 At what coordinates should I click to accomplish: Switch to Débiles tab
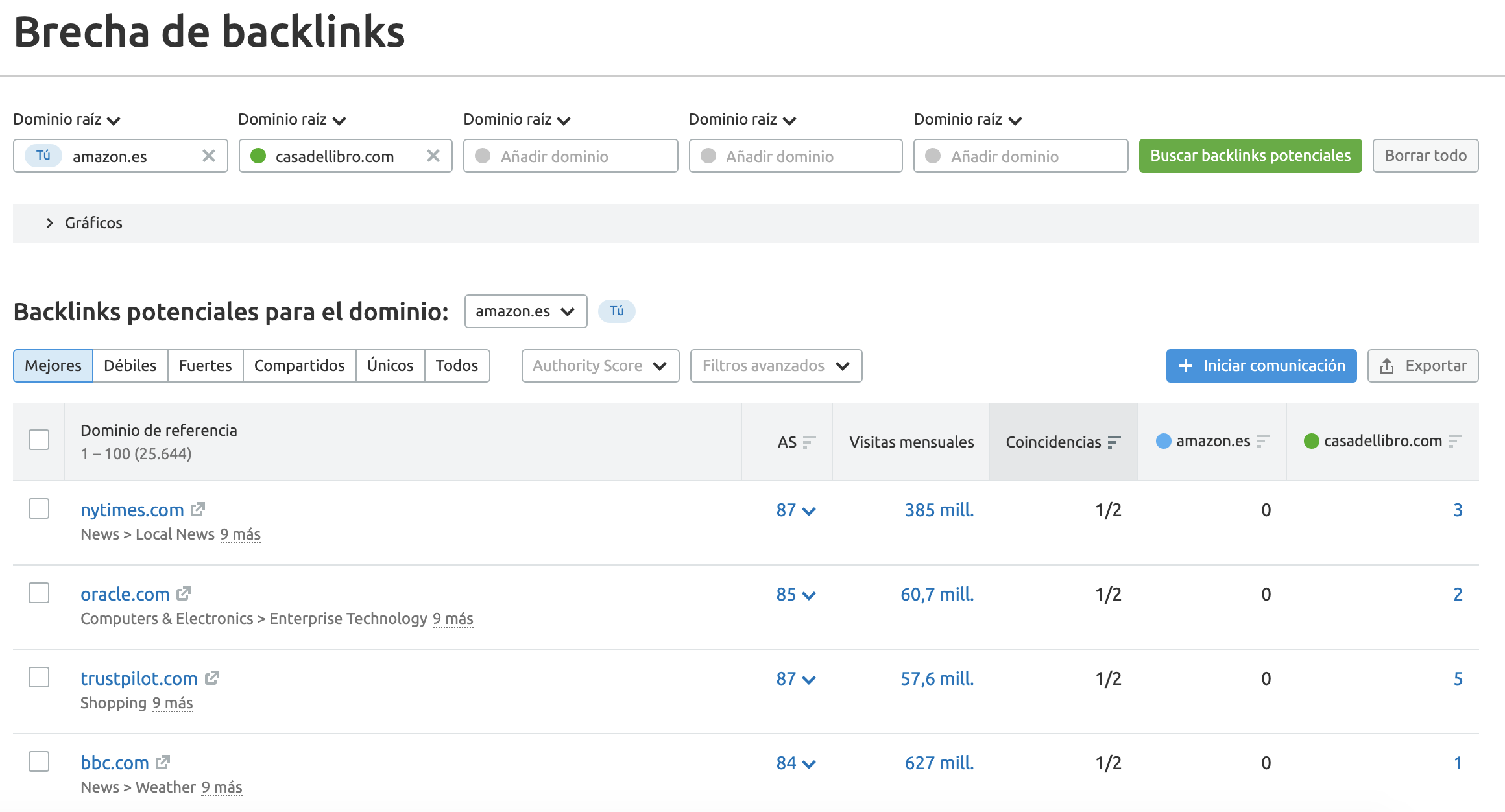click(130, 366)
